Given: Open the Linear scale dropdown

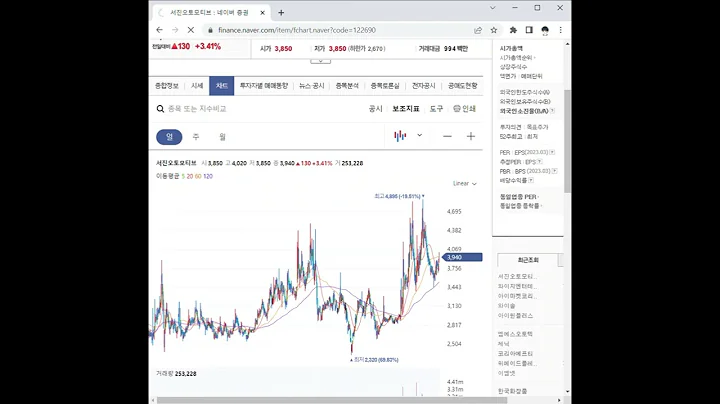Looking at the screenshot, I should point(465,184).
